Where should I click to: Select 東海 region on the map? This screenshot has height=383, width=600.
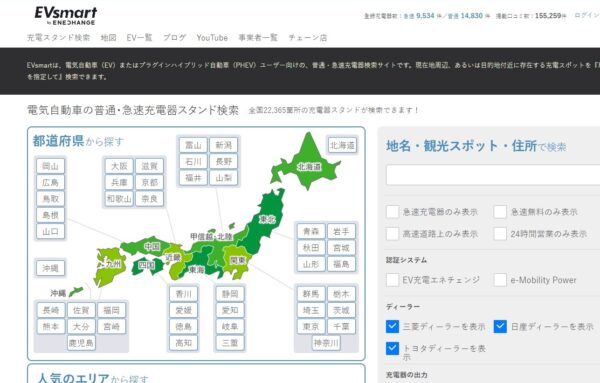point(196,270)
